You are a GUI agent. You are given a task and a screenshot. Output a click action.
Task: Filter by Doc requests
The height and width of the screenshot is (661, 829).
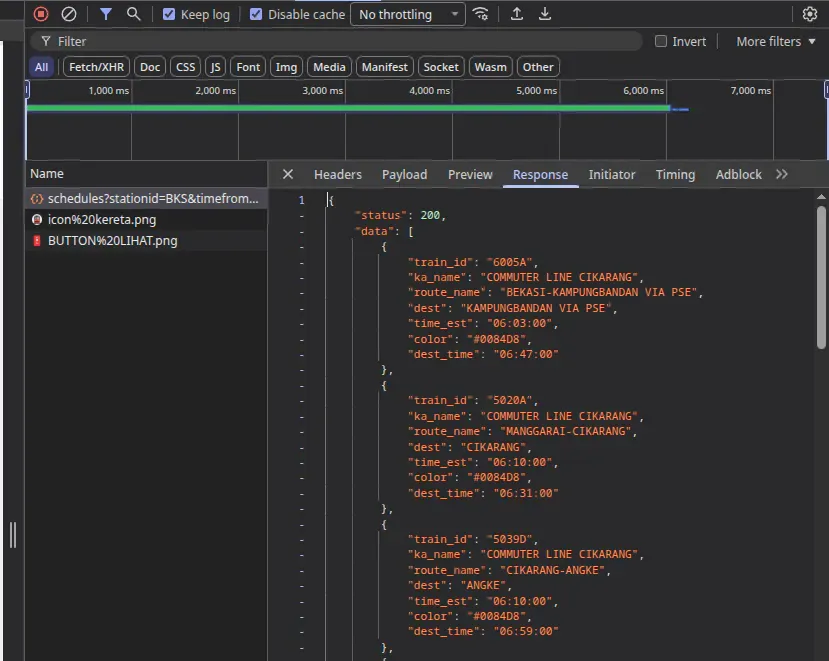(150, 67)
